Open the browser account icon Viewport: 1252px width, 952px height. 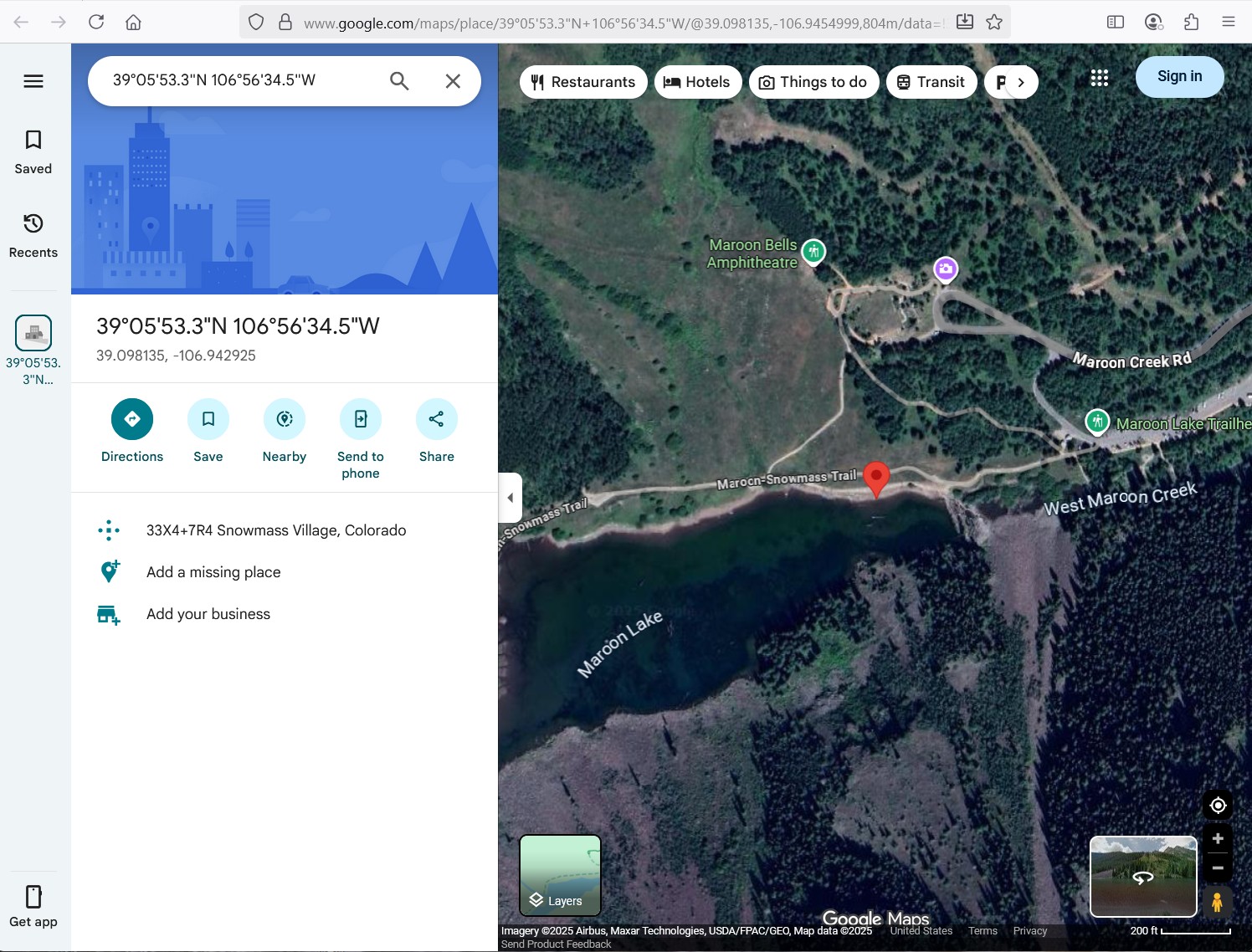pyautogui.click(x=1154, y=22)
